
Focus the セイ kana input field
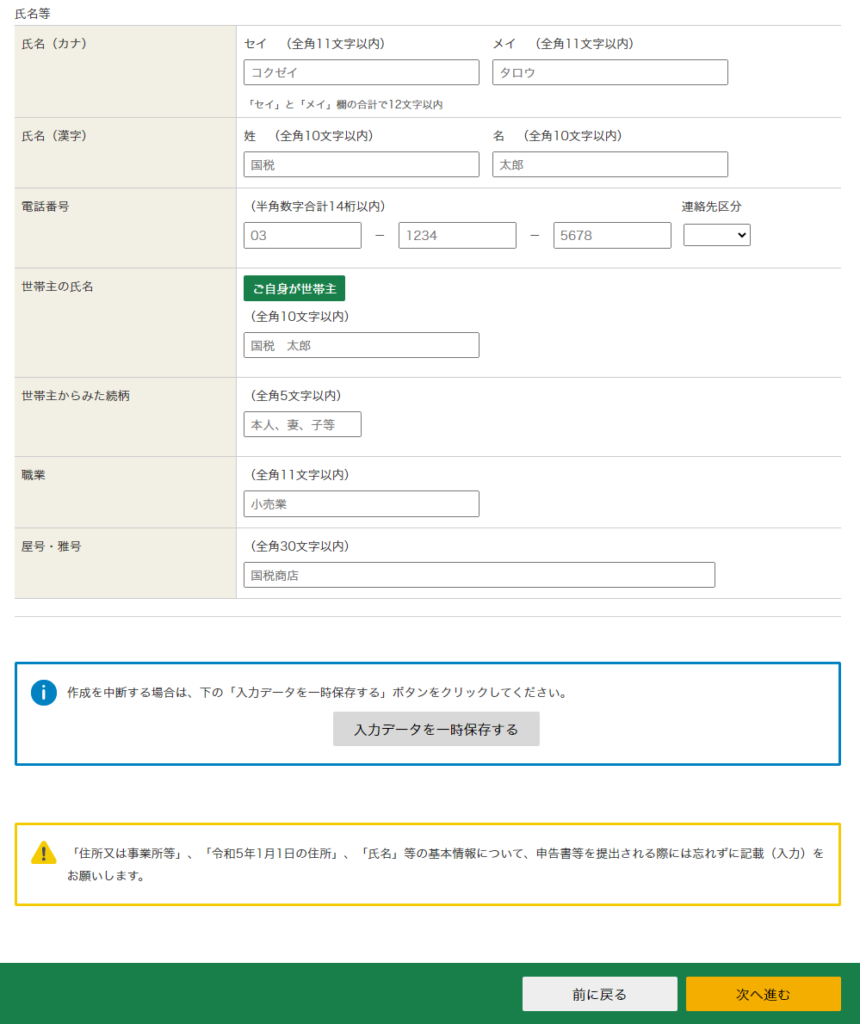(361, 73)
